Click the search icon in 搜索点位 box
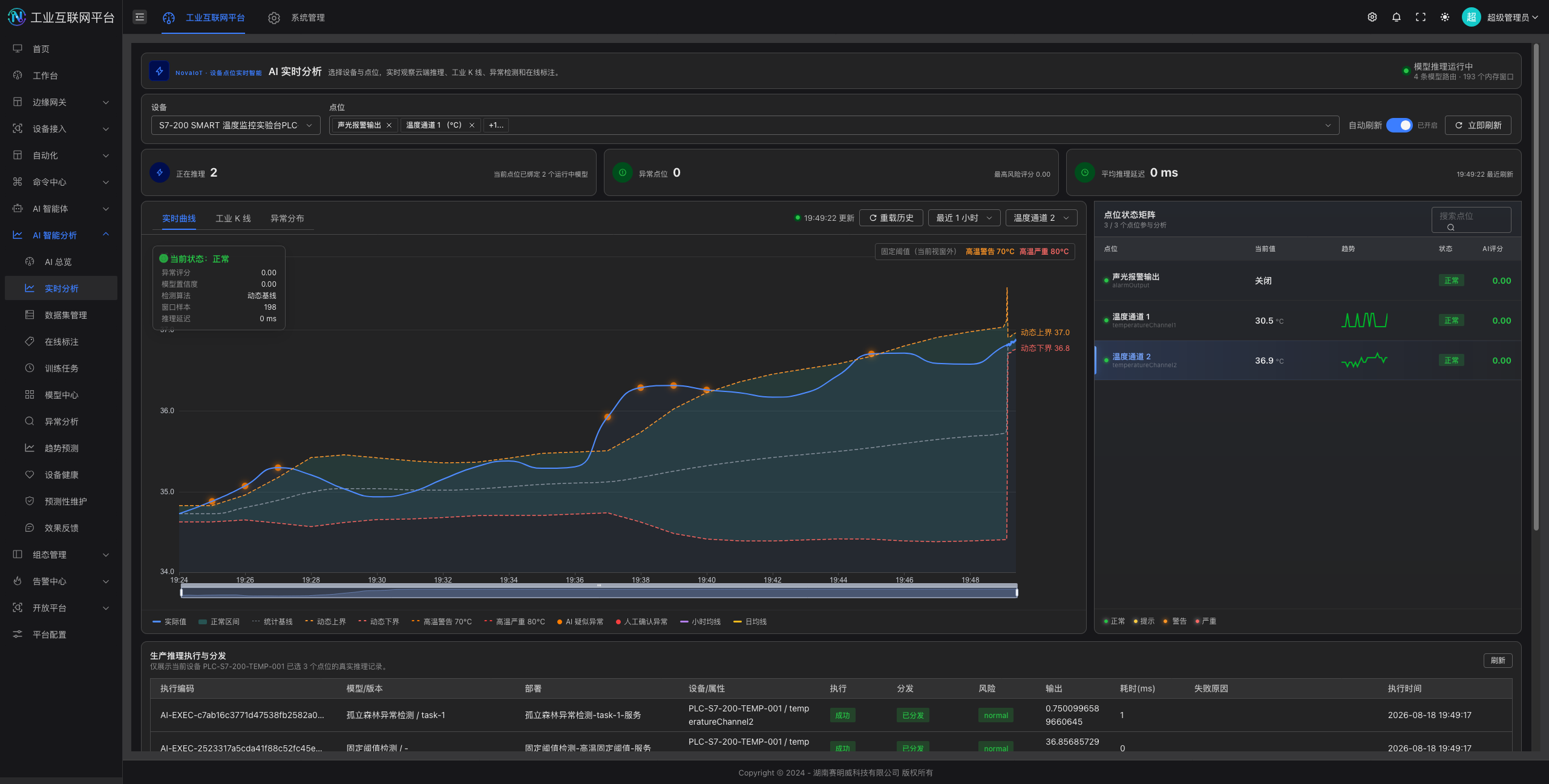 (1450, 227)
